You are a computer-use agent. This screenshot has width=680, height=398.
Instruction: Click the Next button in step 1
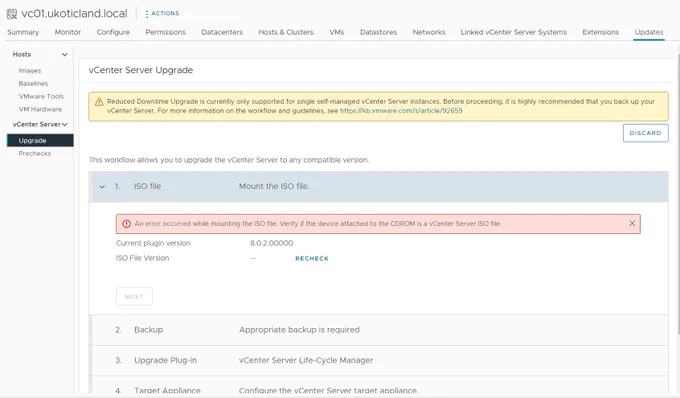134,297
